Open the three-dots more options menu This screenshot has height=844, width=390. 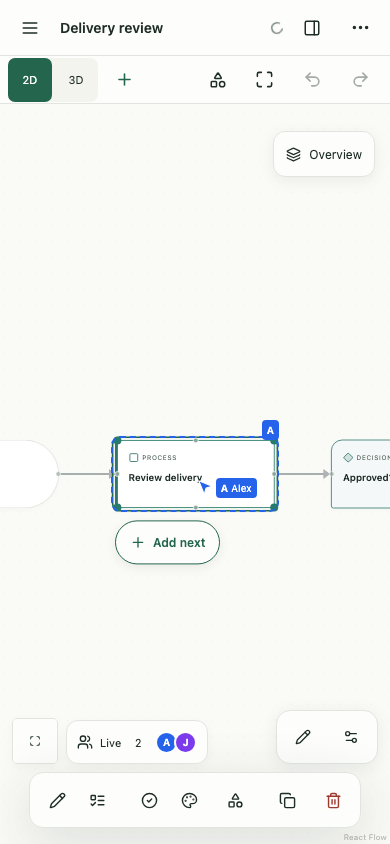[x=360, y=28]
